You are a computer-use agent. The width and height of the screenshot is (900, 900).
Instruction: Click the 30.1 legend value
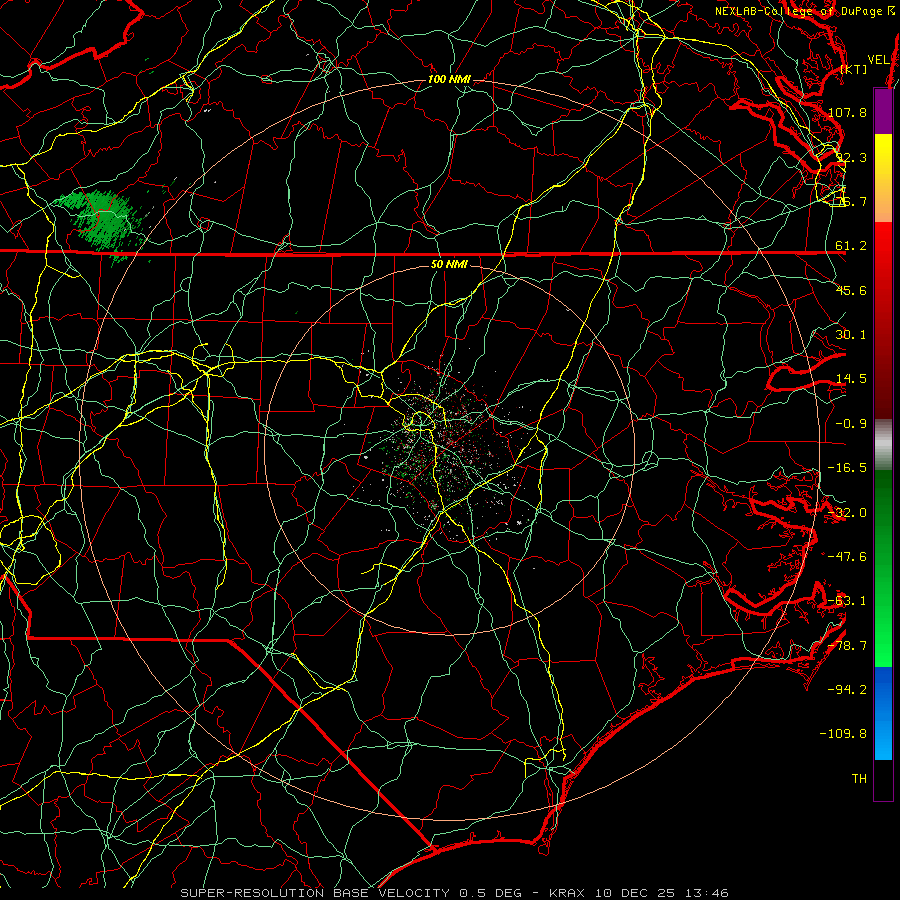point(851,335)
